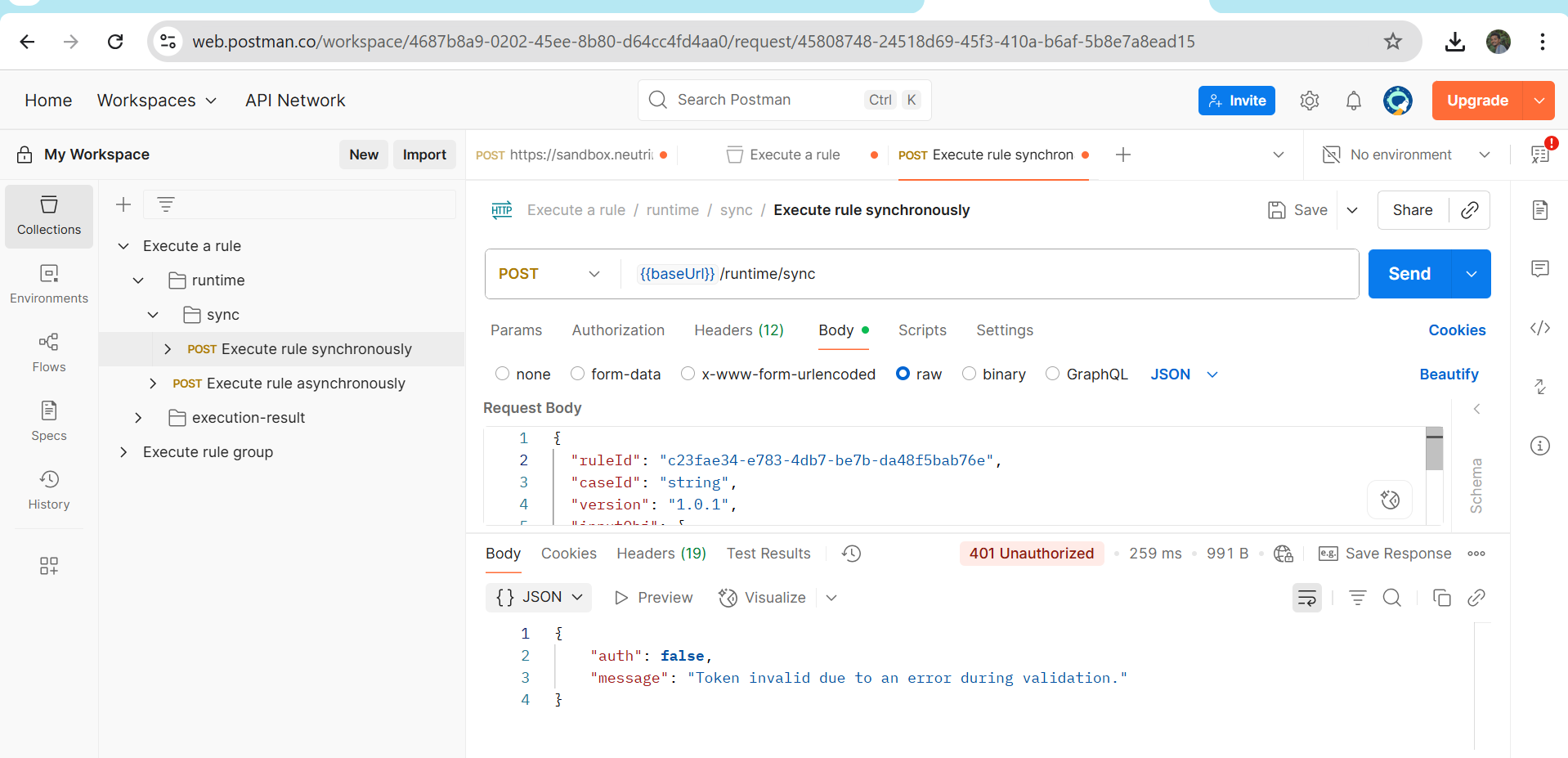
Task: Click the copy link icon beside Share
Action: [x=1470, y=210]
